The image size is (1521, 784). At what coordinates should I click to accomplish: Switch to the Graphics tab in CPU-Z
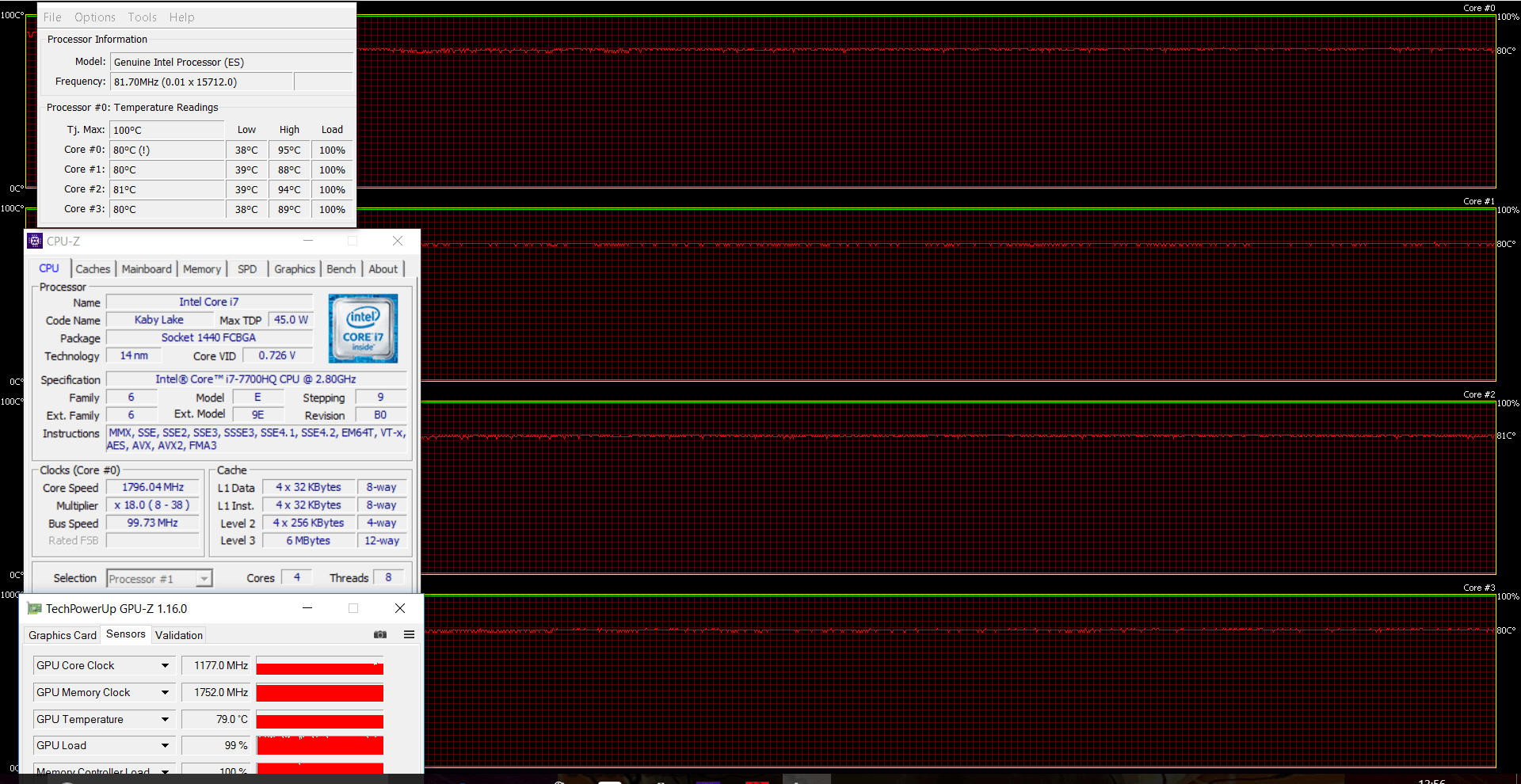(x=295, y=269)
